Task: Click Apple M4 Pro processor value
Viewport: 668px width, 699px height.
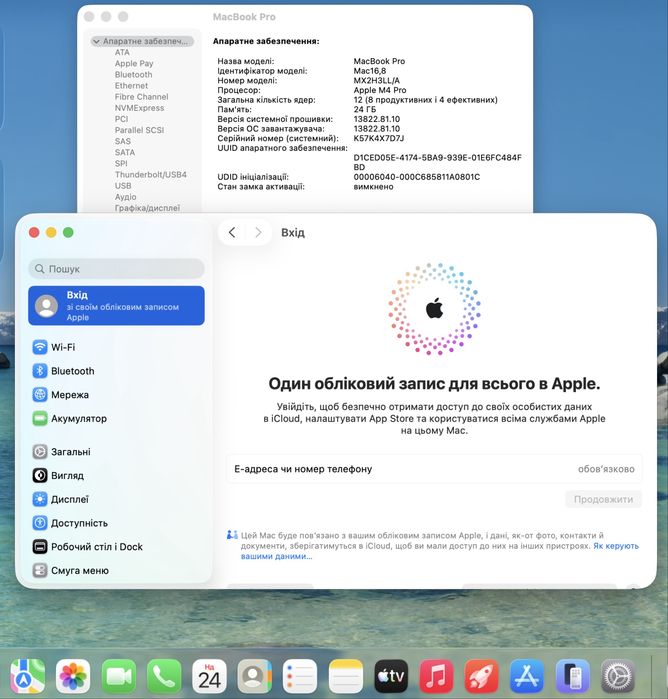Action: [x=380, y=90]
